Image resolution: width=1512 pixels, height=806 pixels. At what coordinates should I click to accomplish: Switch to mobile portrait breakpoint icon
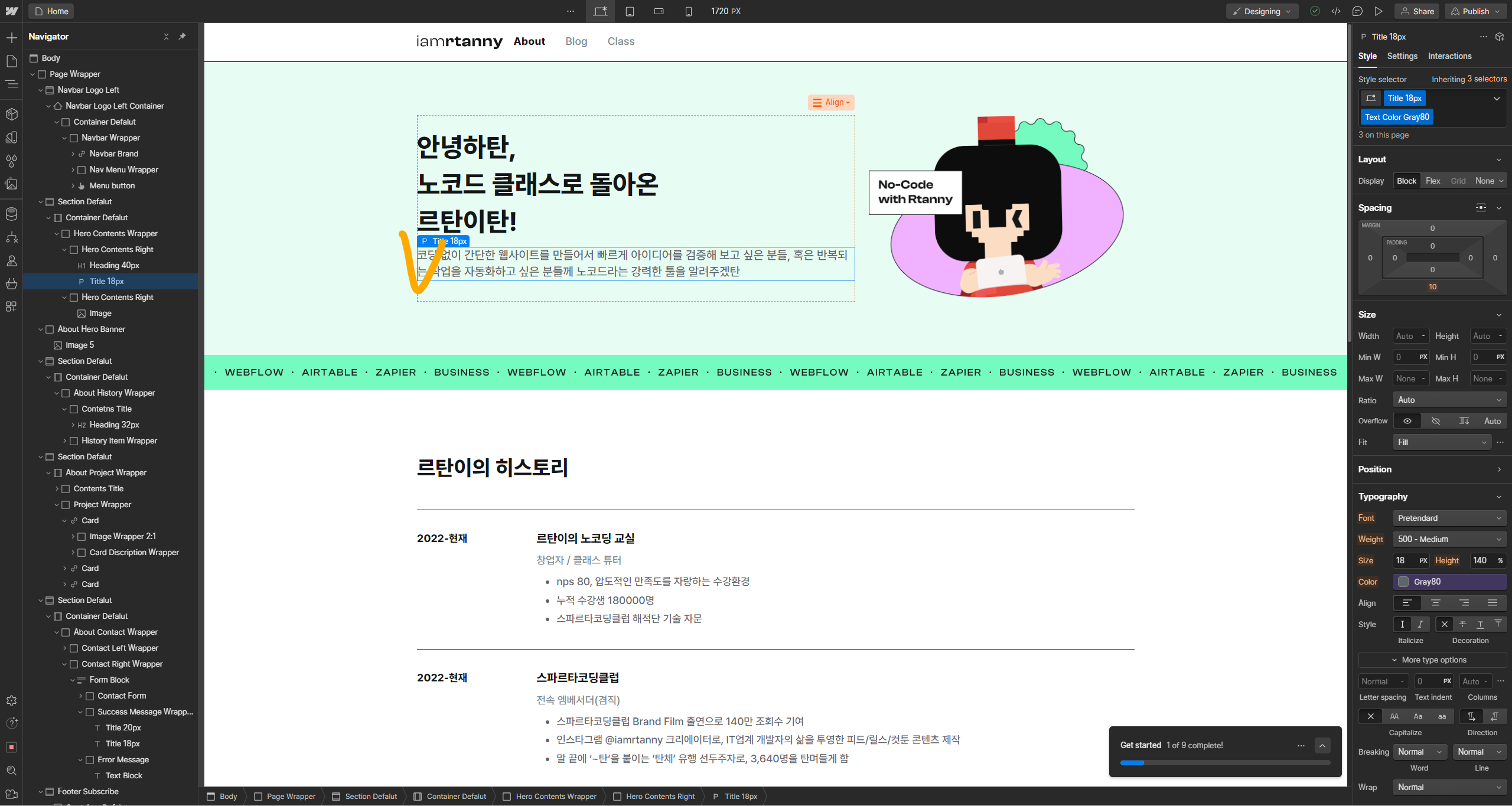point(689,11)
